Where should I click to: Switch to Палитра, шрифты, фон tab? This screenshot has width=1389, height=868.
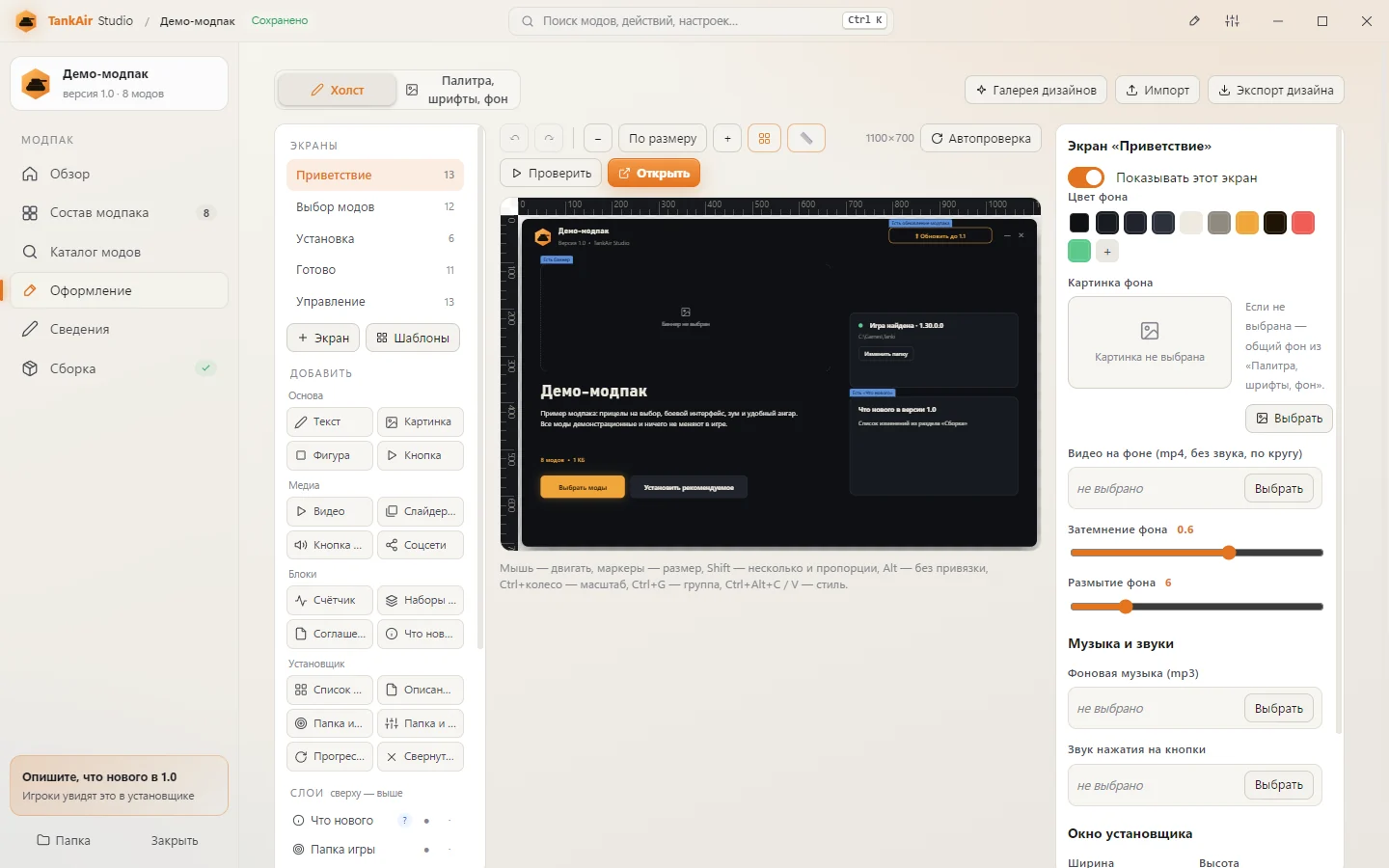coord(459,90)
